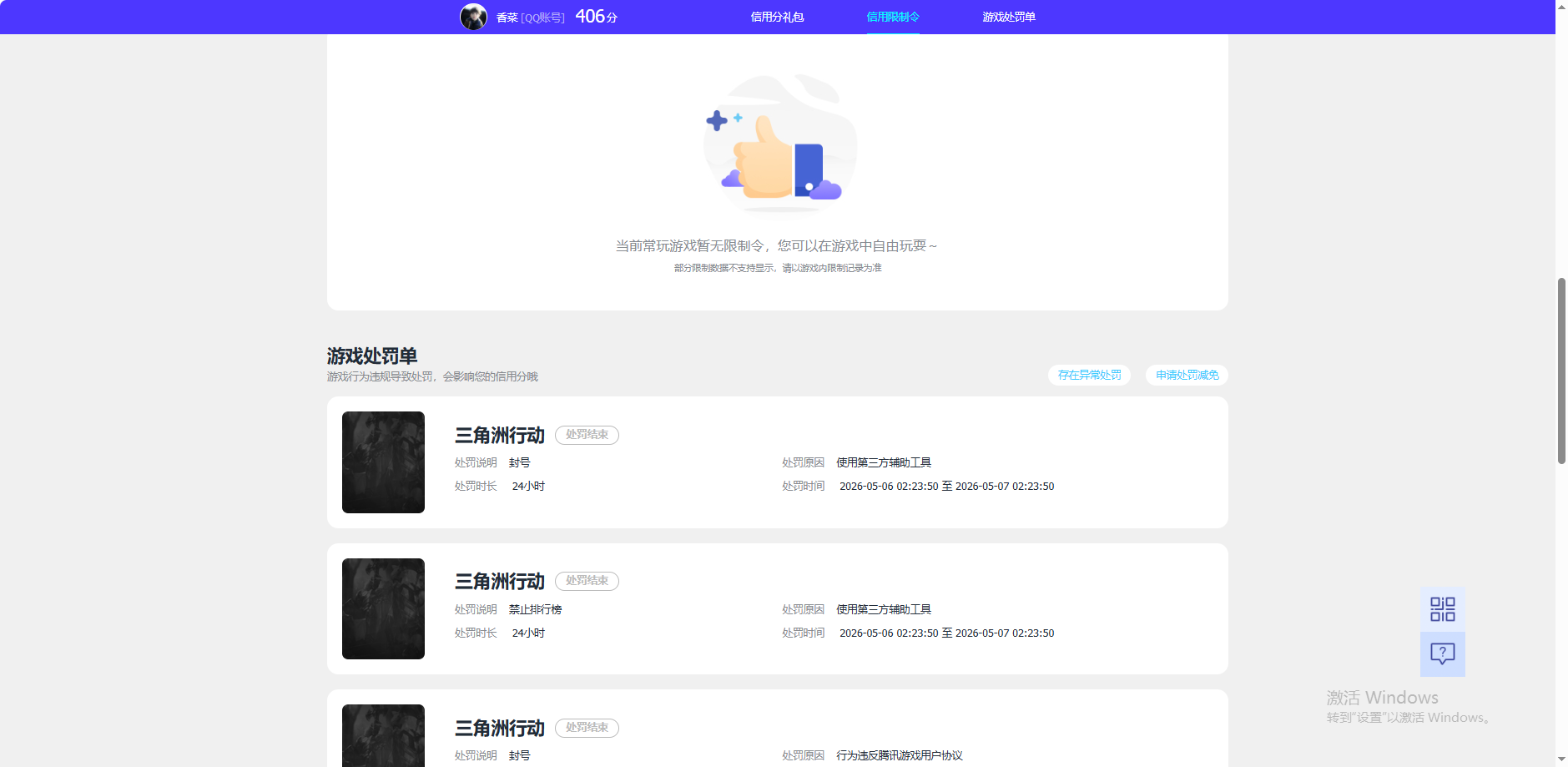
Task: Click 三角洲行动 title on the 行为违反腾讯游戏用户协议 card
Action: pos(499,729)
